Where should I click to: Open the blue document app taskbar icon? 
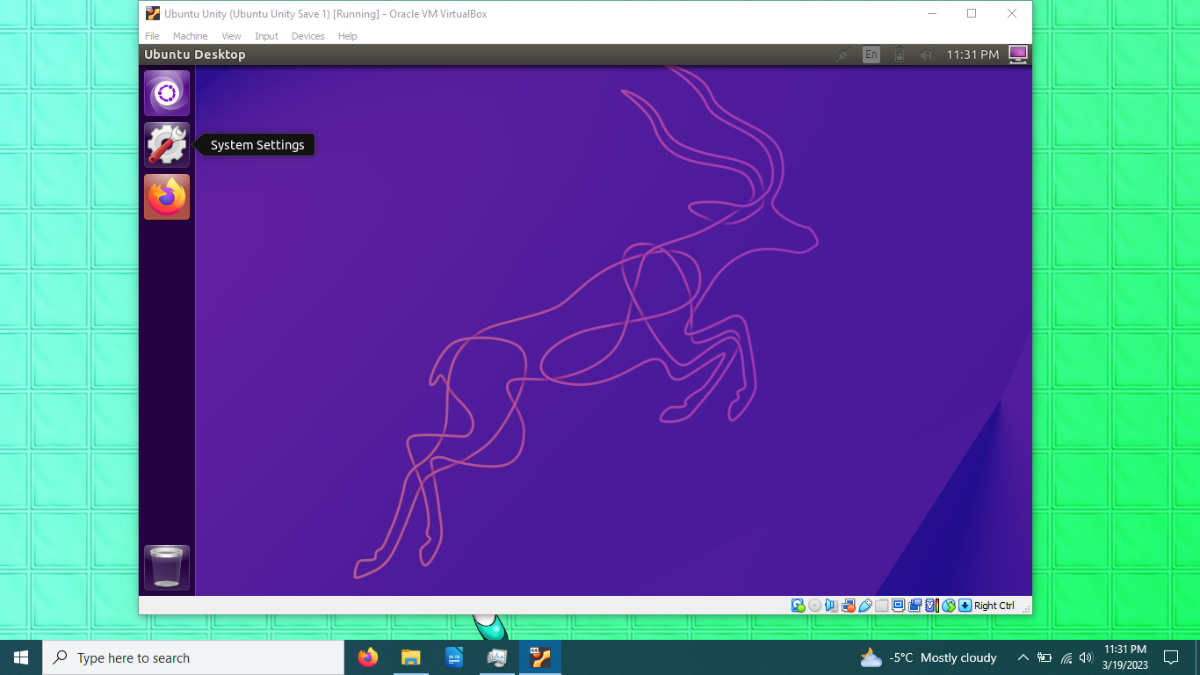[454, 657]
